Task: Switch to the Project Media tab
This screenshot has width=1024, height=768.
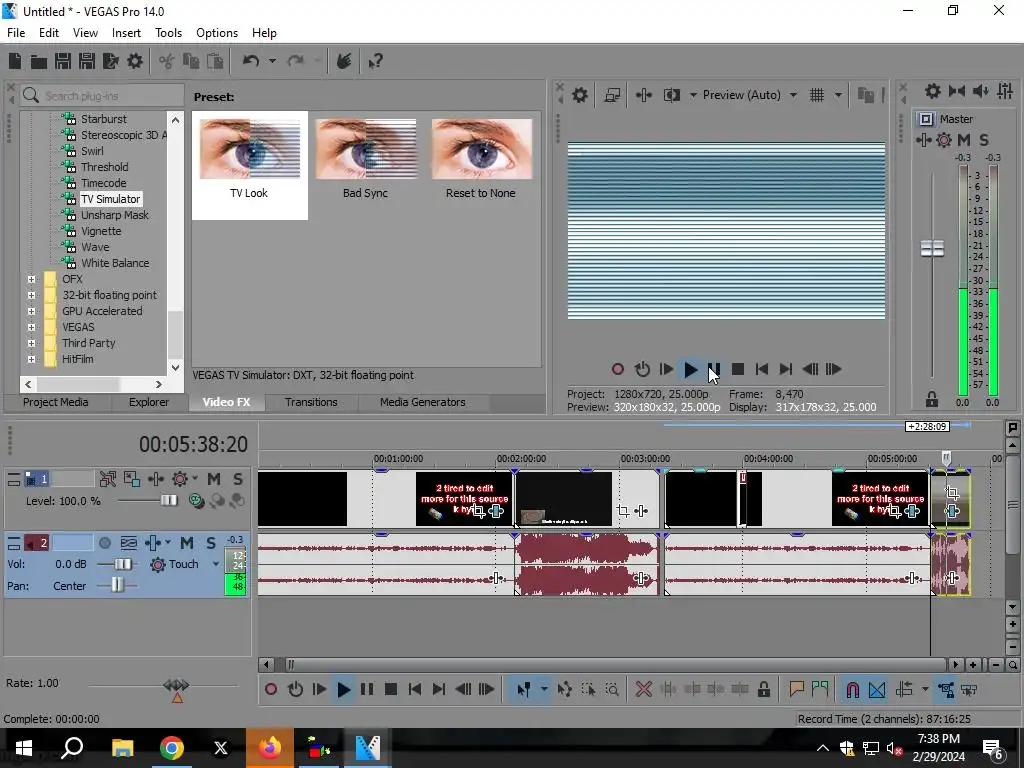Action: [56, 402]
